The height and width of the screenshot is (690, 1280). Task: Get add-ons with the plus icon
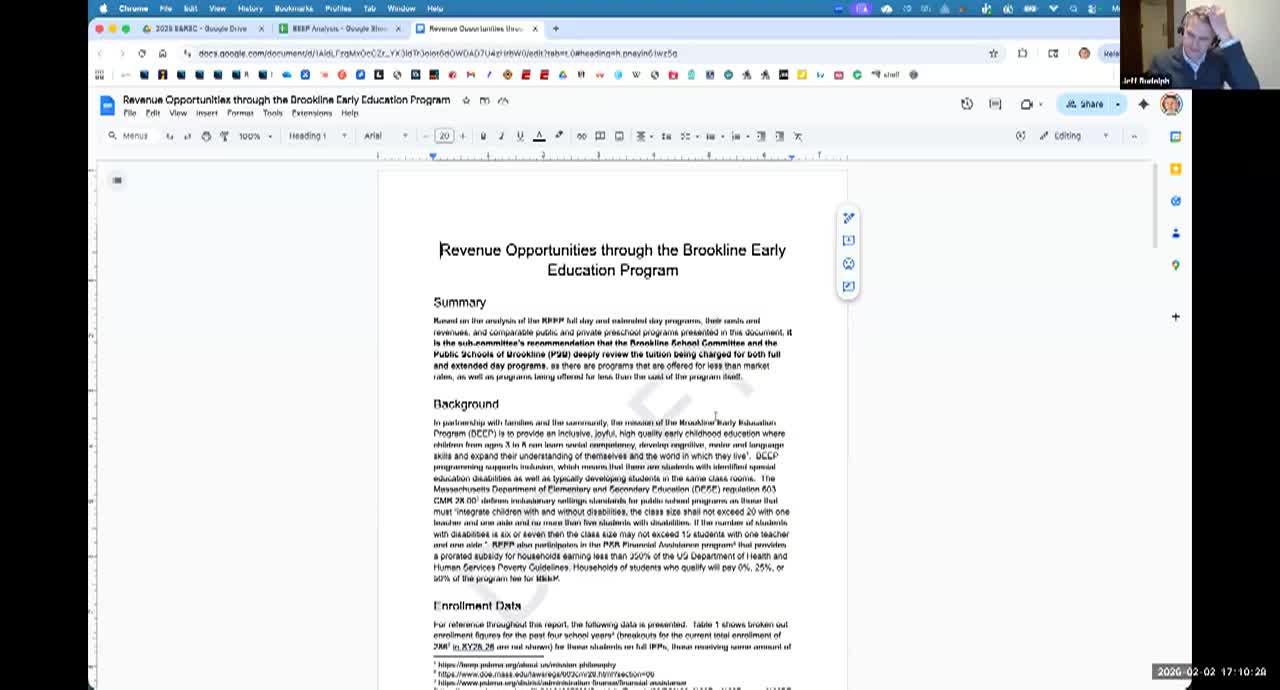(x=1176, y=317)
